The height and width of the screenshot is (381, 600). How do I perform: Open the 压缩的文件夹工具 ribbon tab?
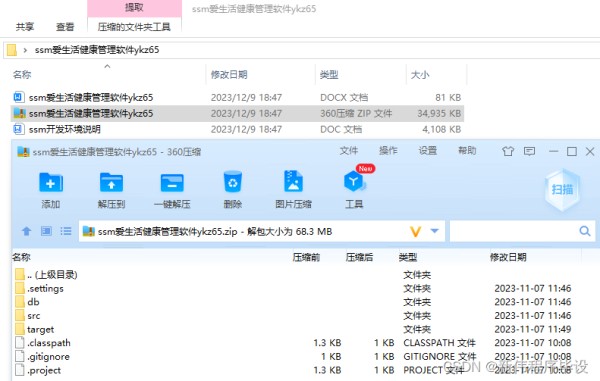point(134,27)
